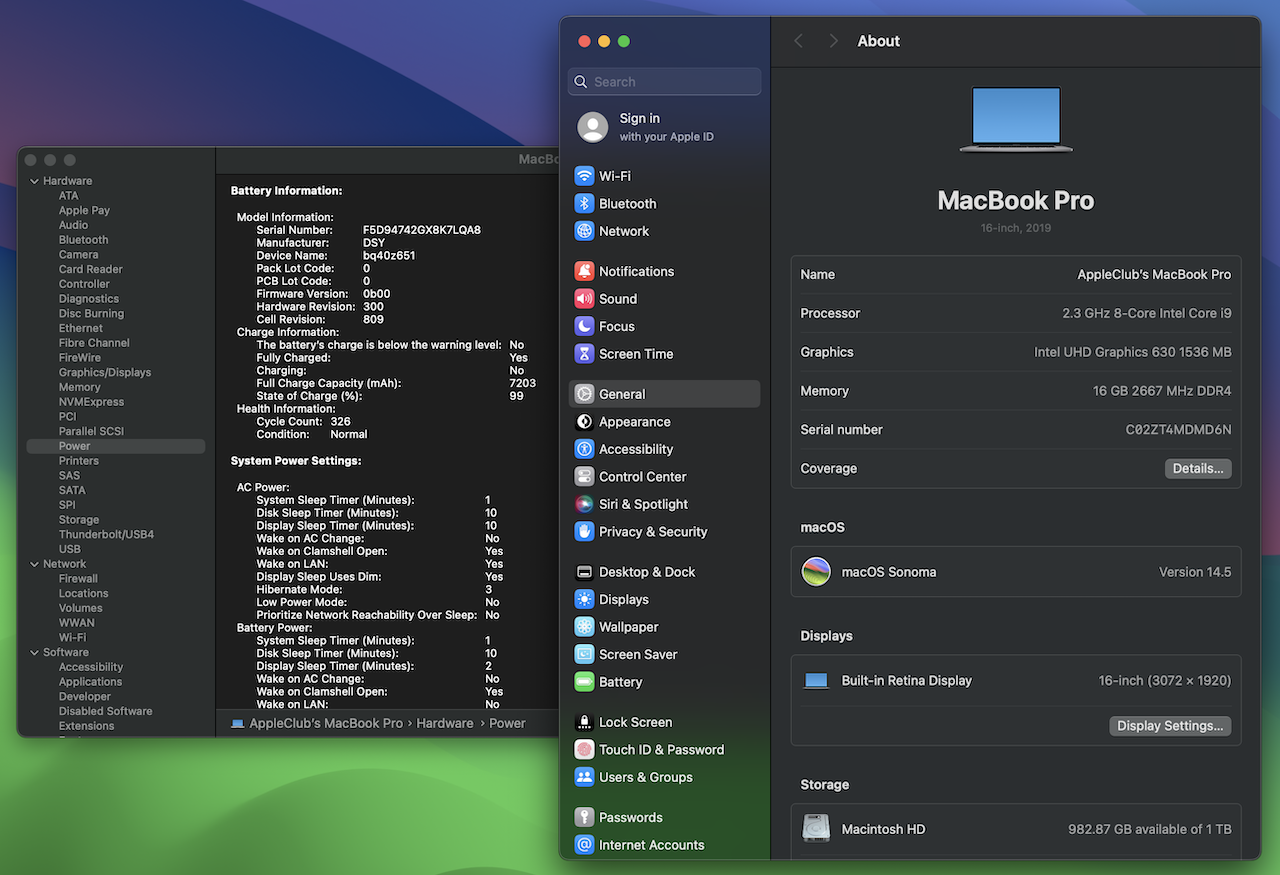1280x875 pixels.
Task: Go forward with the About navigation arrow
Action: pos(833,41)
